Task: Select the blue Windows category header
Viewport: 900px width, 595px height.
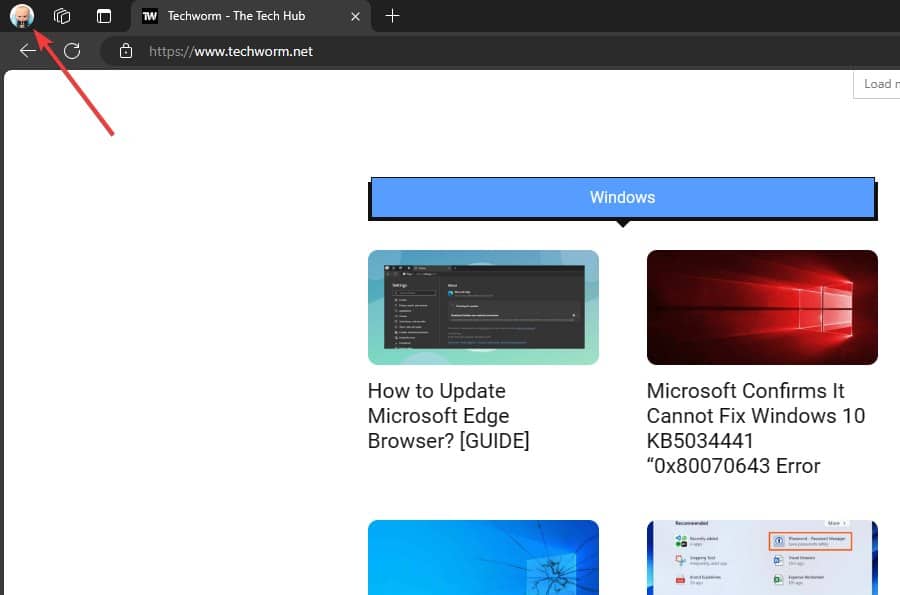Action: point(622,197)
